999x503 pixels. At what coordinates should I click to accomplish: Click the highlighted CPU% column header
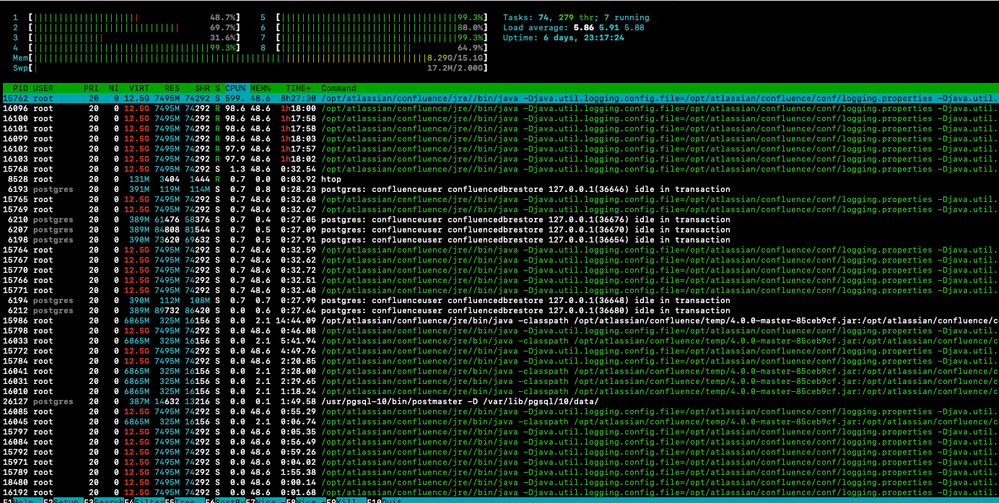236,88
